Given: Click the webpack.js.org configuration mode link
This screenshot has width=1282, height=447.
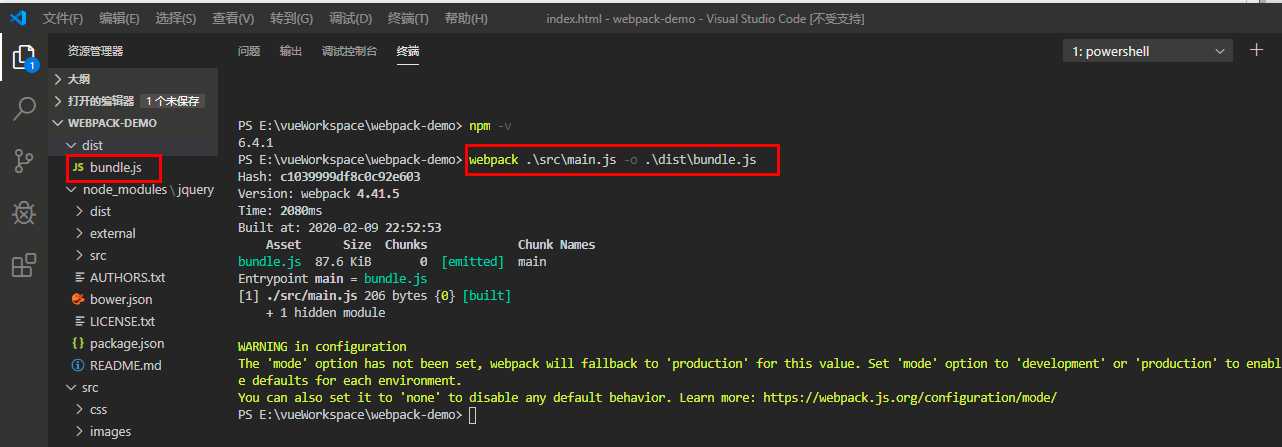Looking at the screenshot, I should (x=909, y=397).
